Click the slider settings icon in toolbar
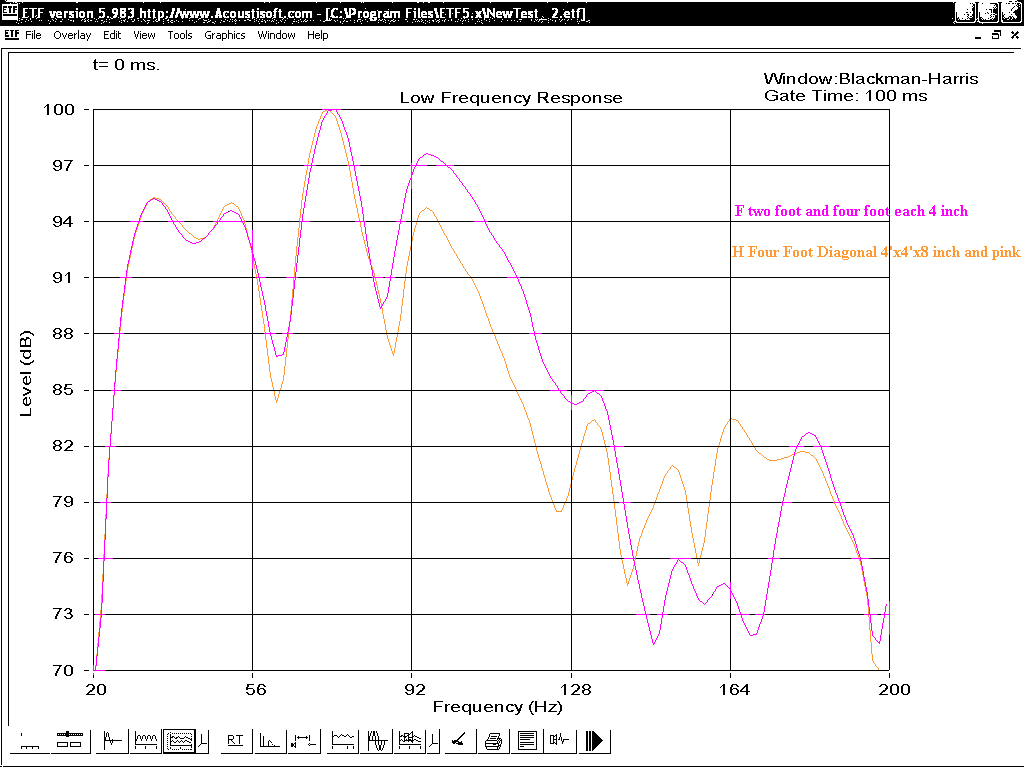Screen dimensions: 1024x768 [x=68, y=741]
